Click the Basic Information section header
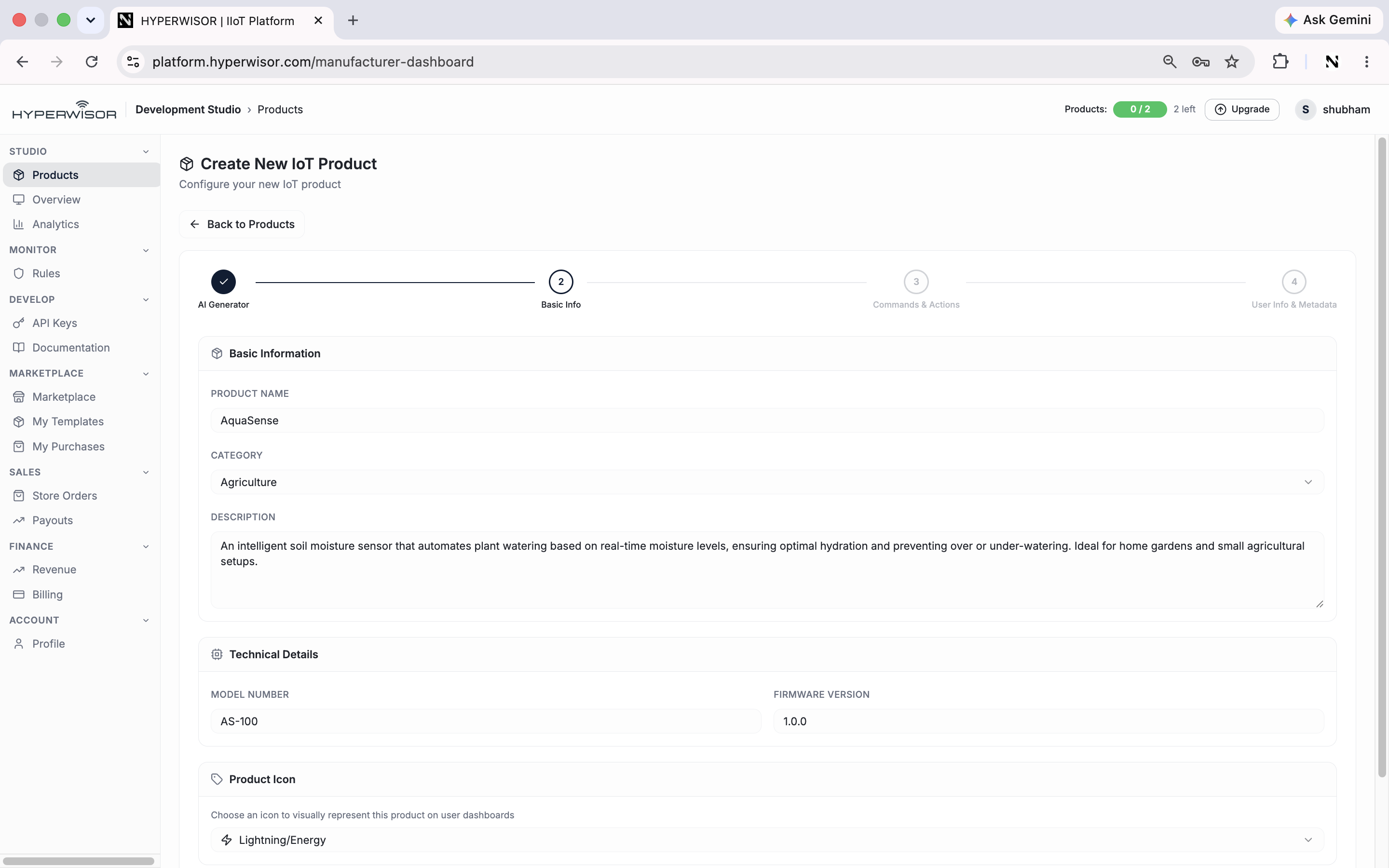Image resolution: width=1389 pixels, height=868 pixels. click(x=767, y=353)
